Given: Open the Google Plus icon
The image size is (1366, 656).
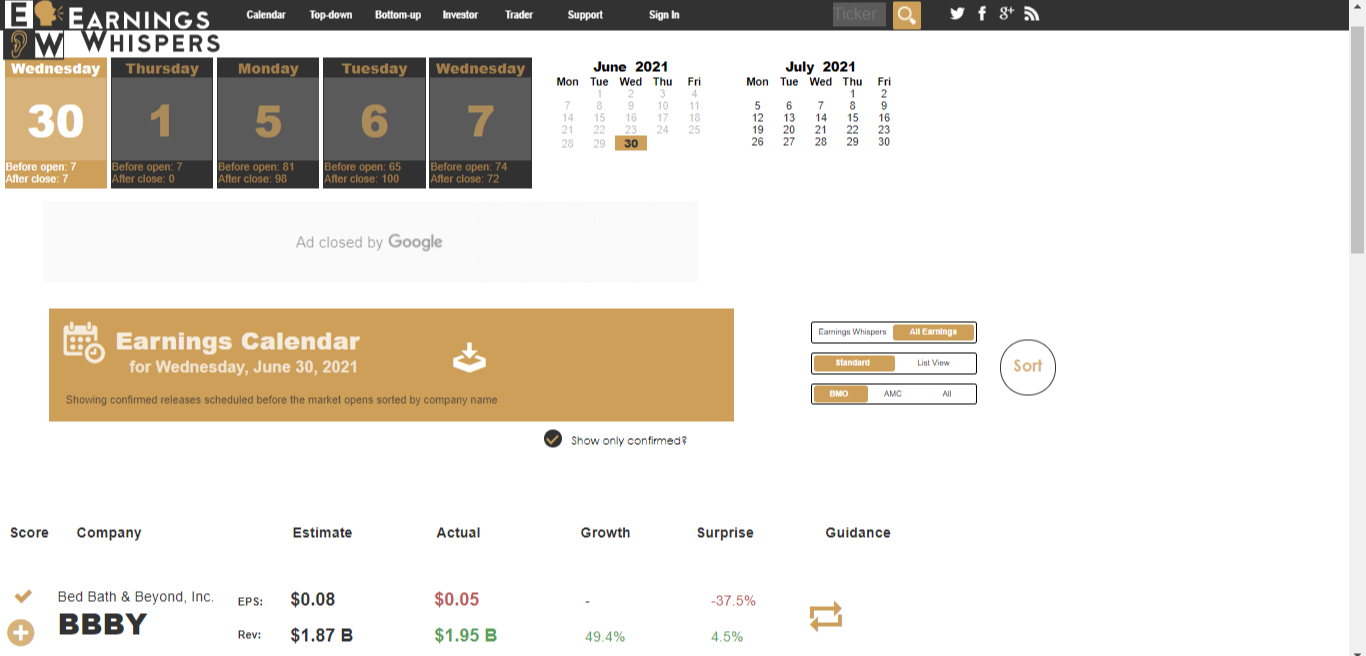Looking at the screenshot, I should click(1006, 14).
